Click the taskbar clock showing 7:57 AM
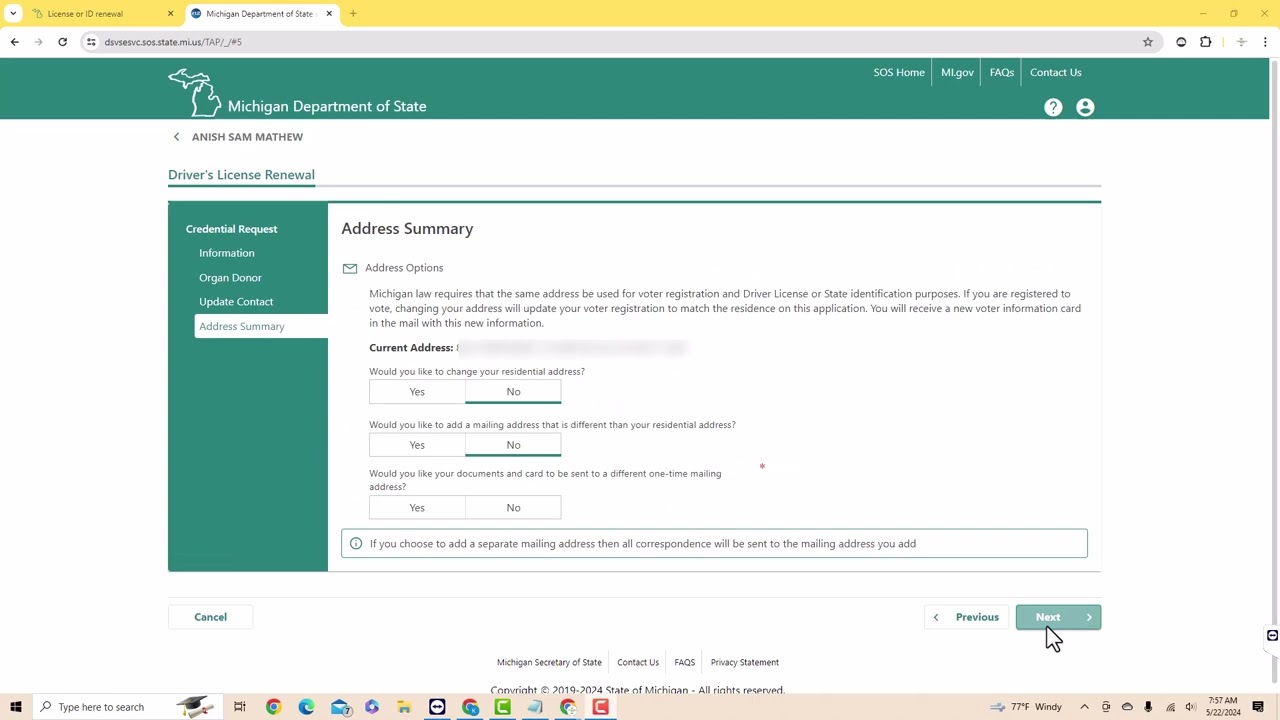The width and height of the screenshot is (1280, 720). pos(1224,707)
